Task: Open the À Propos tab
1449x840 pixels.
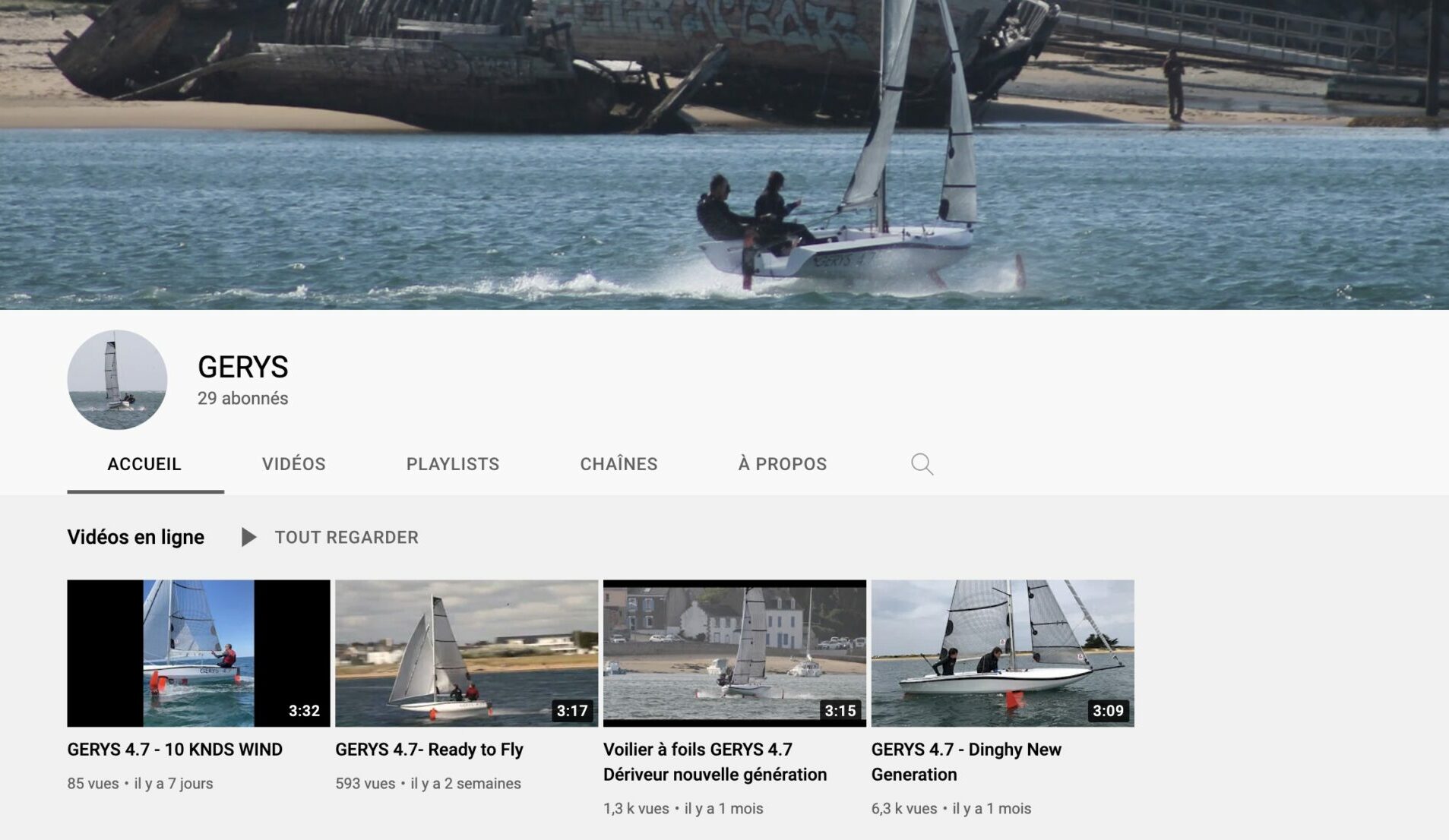Action: tap(783, 464)
